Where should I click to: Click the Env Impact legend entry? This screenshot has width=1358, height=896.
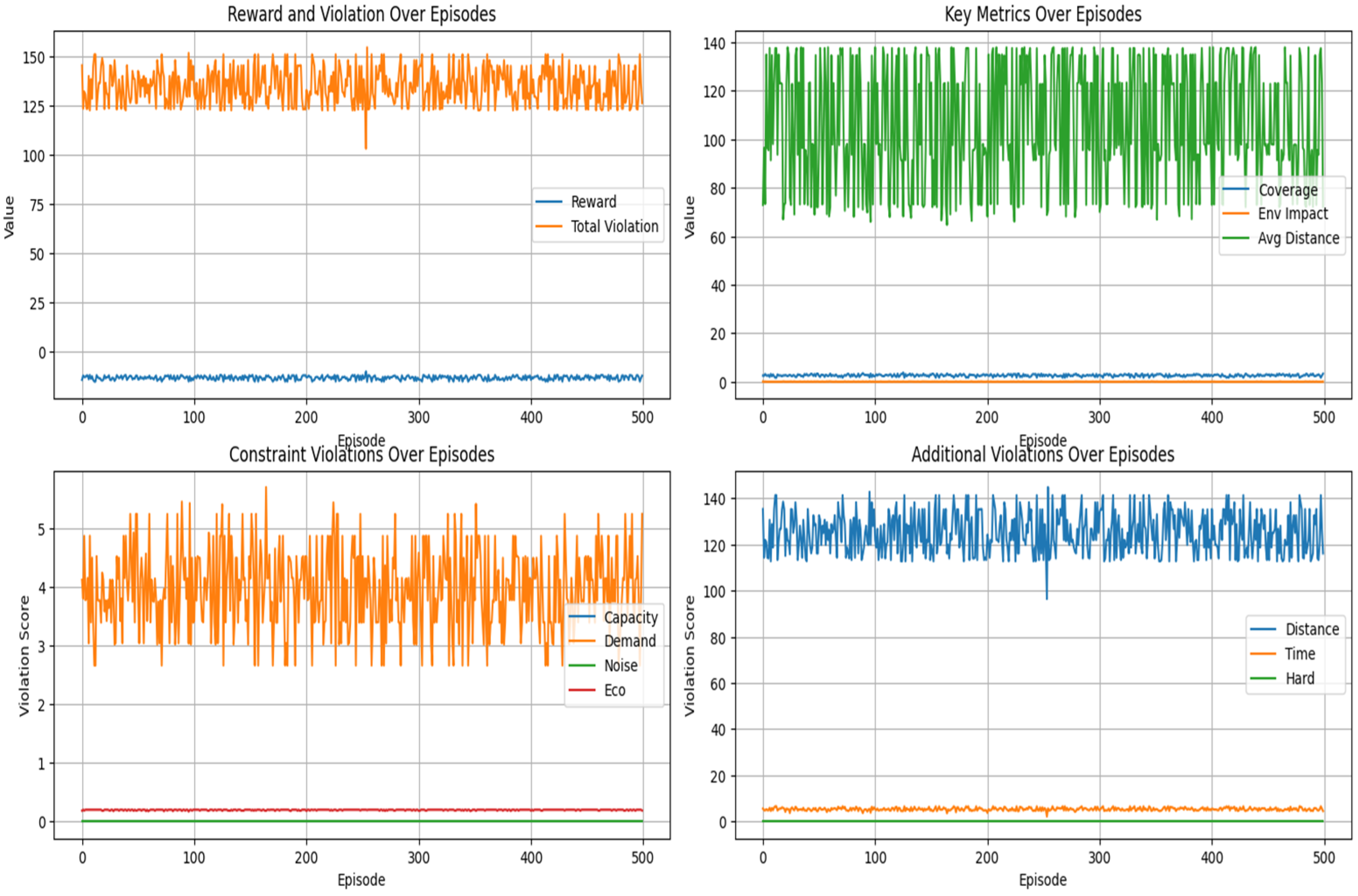1292,214
